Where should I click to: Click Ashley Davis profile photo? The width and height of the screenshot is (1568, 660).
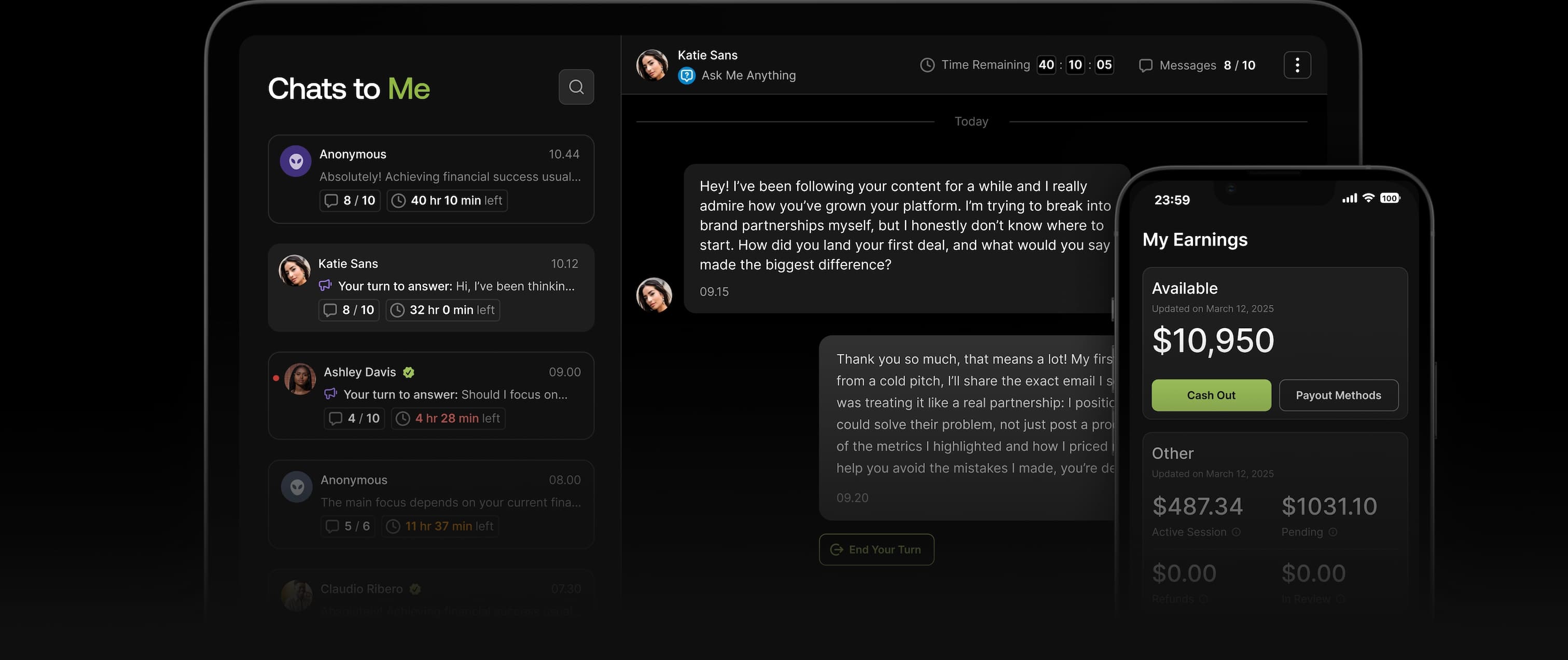(299, 379)
